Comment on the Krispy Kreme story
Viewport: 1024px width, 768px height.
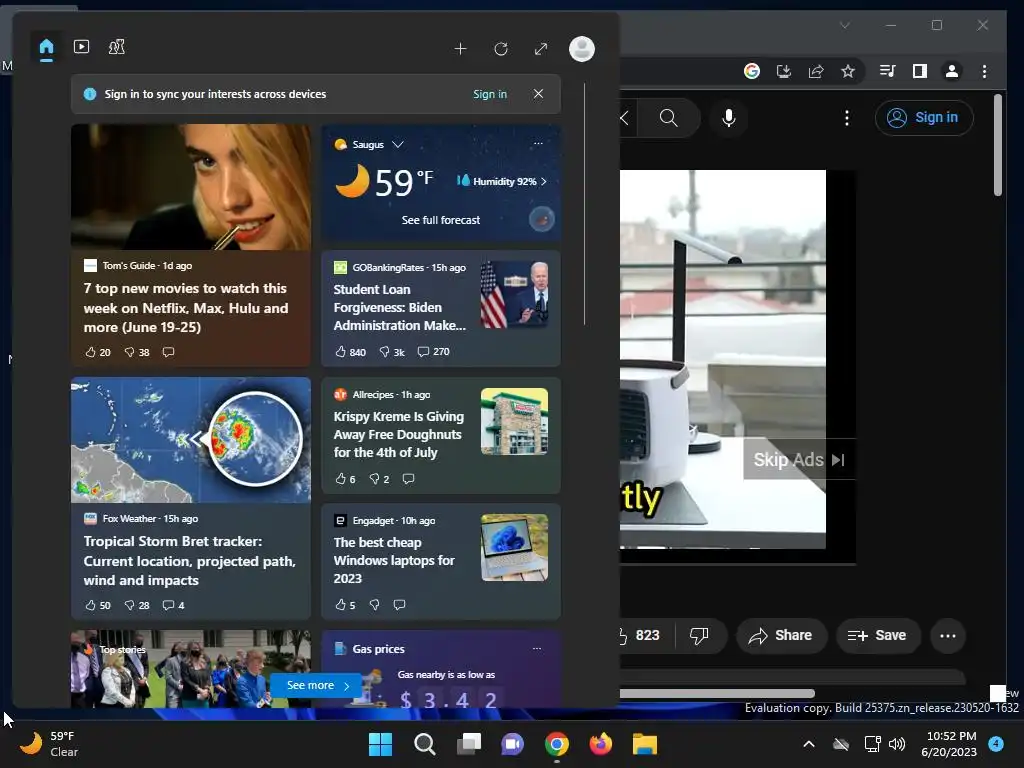tap(409, 479)
